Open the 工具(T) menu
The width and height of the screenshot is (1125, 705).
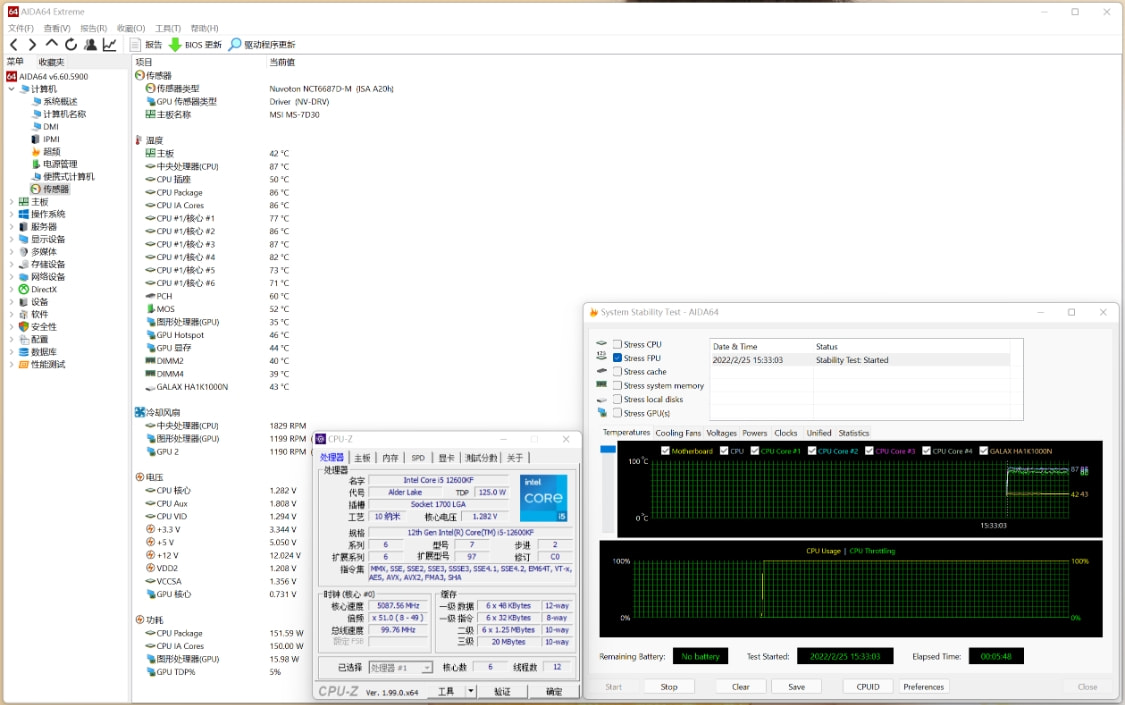pyautogui.click(x=168, y=29)
